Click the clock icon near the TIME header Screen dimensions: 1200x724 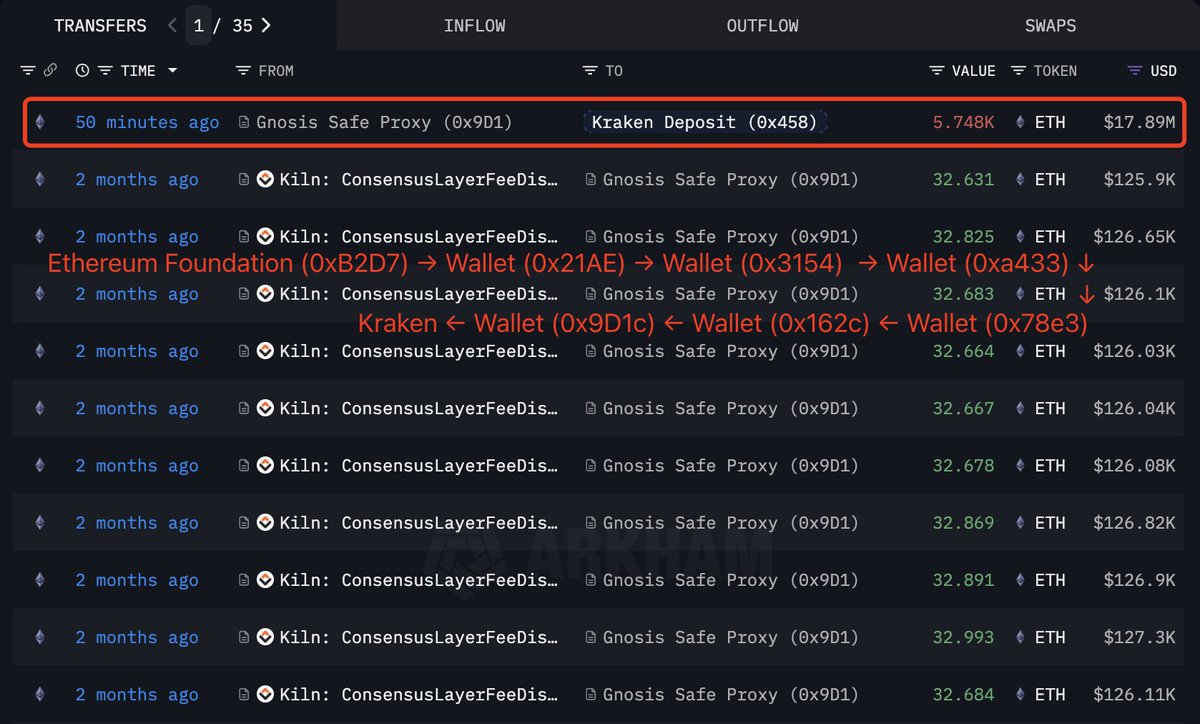click(x=81, y=70)
